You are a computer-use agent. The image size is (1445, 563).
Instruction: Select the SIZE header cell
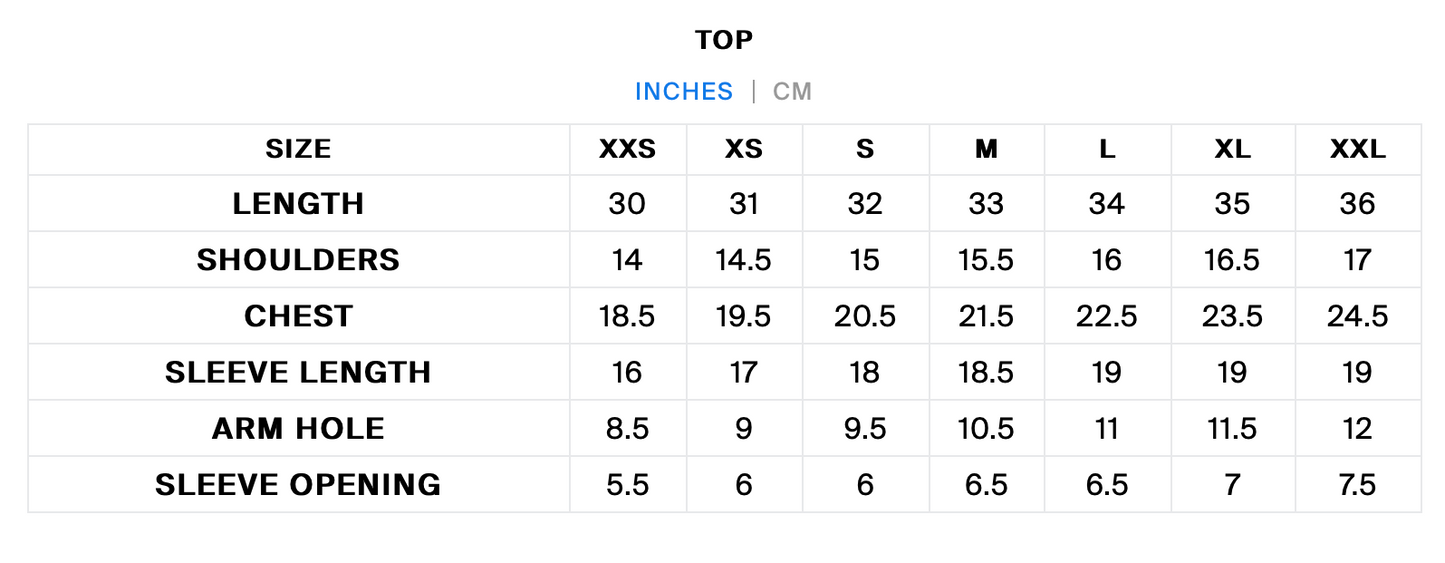[298, 149]
